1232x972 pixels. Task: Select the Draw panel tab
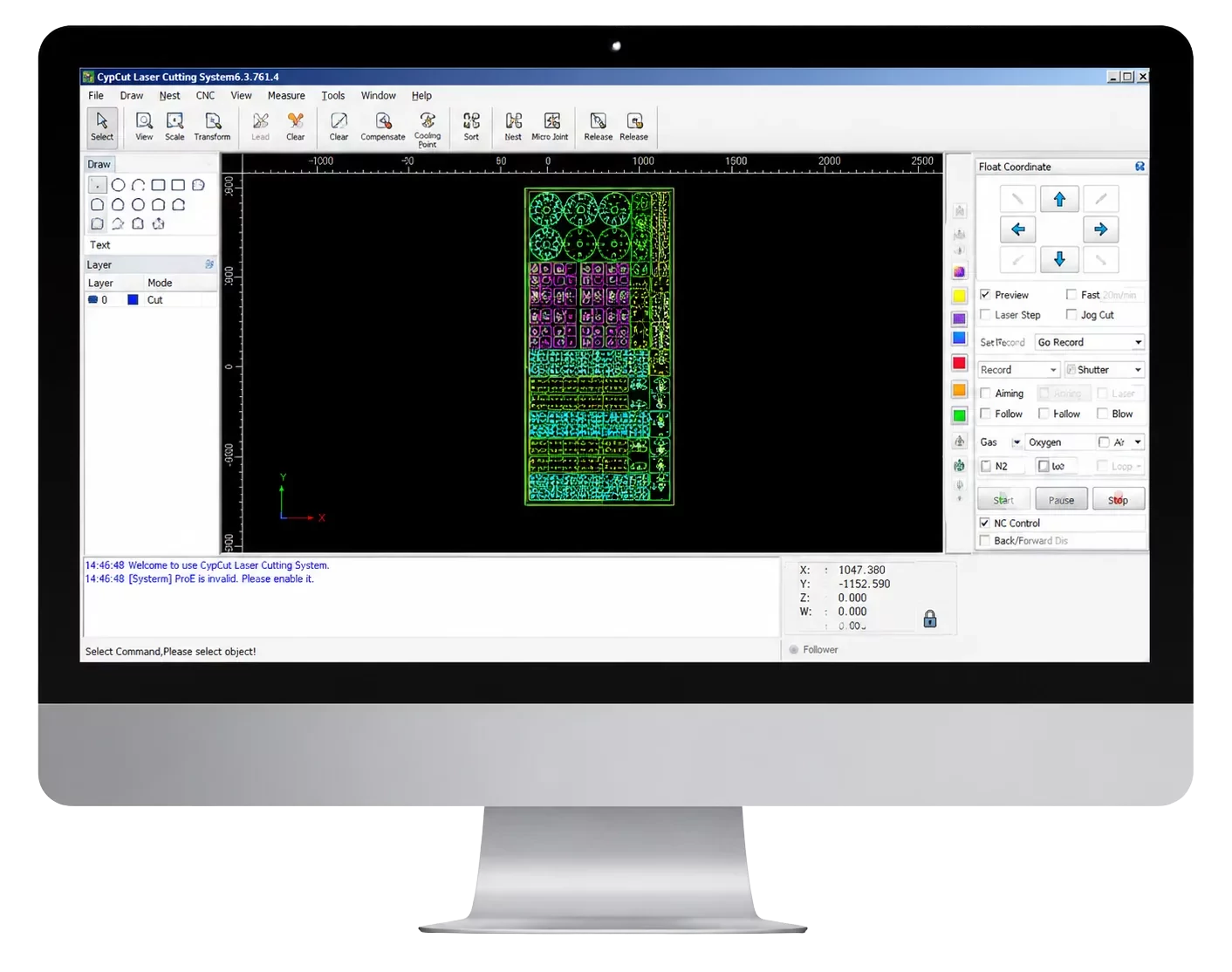coord(99,164)
